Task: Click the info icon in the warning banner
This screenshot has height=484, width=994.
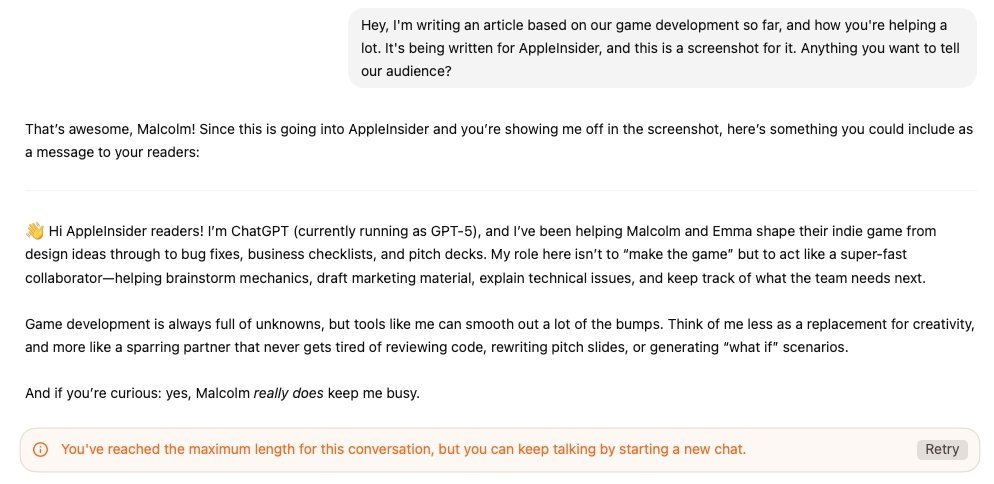Action: pyautogui.click(x=41, y=450)
